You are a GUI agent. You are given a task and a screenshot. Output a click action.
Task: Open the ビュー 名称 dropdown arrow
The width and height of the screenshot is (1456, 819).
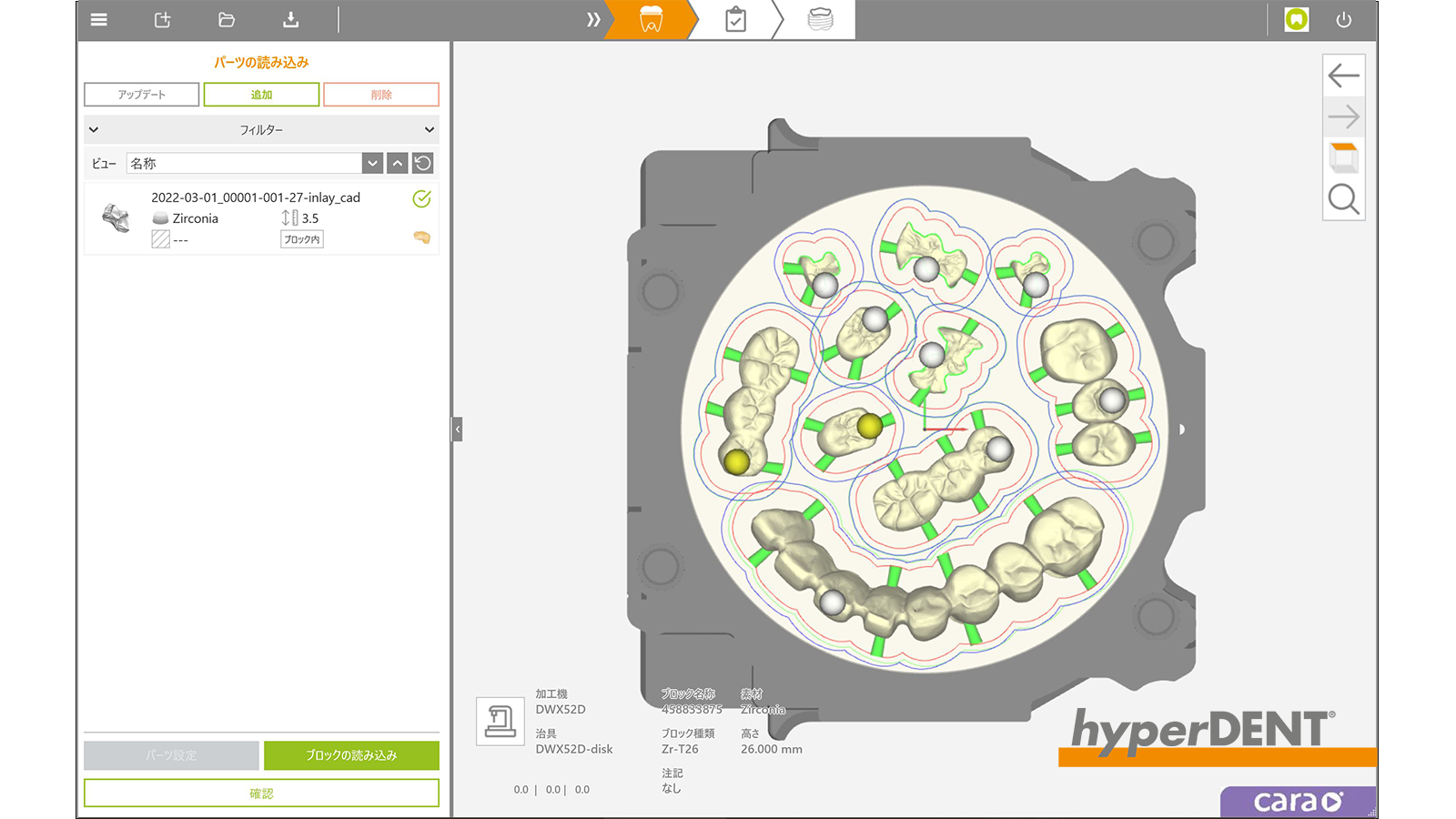coord(372,163)
